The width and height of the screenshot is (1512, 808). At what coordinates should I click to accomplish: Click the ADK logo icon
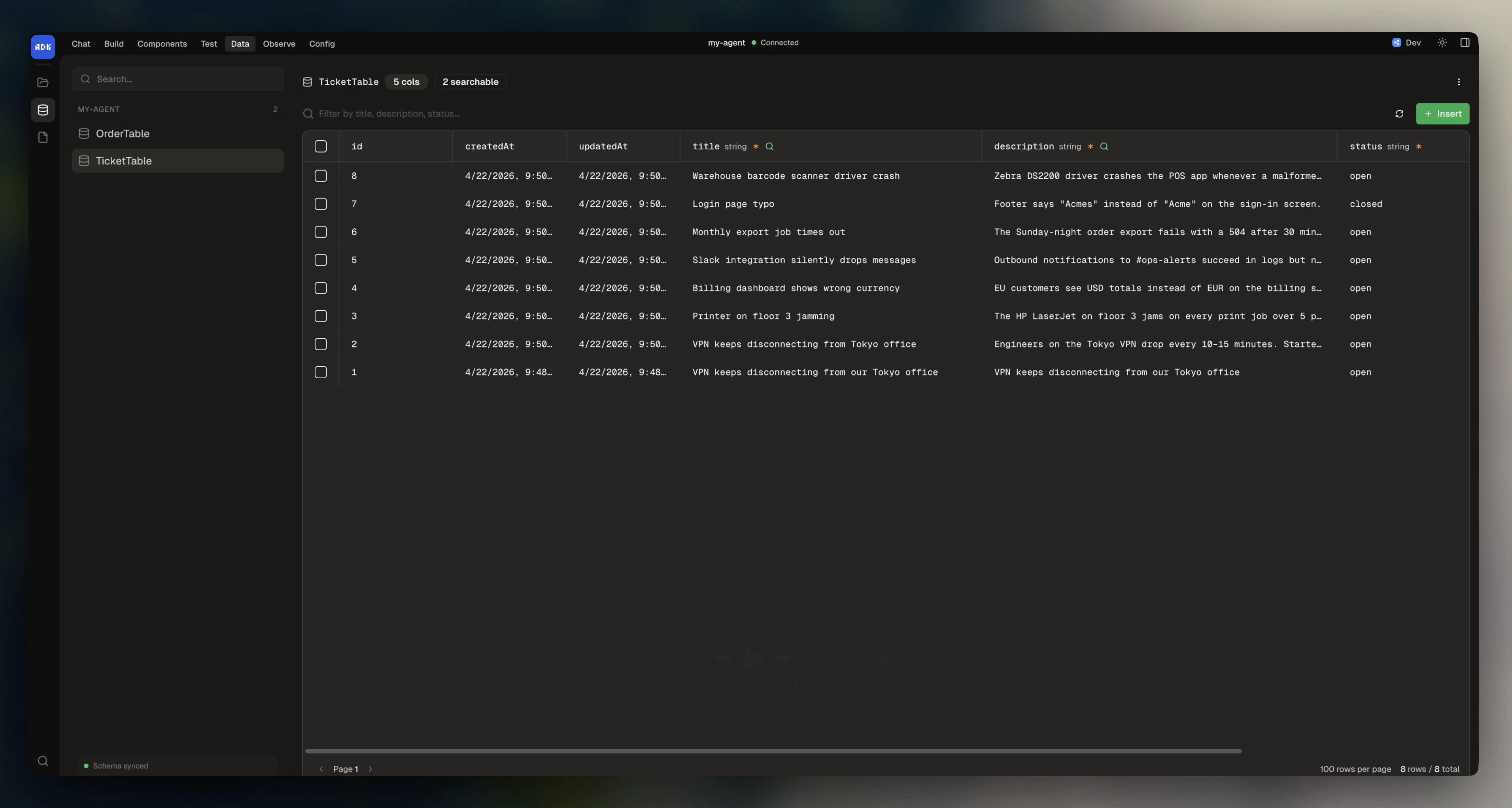pos(43,47)
